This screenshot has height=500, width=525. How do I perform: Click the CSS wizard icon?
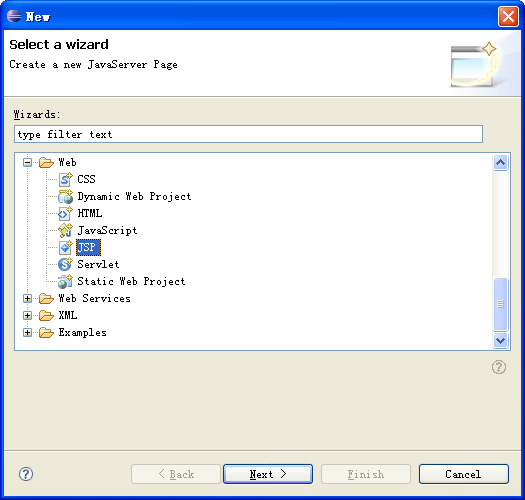(65, 180)
